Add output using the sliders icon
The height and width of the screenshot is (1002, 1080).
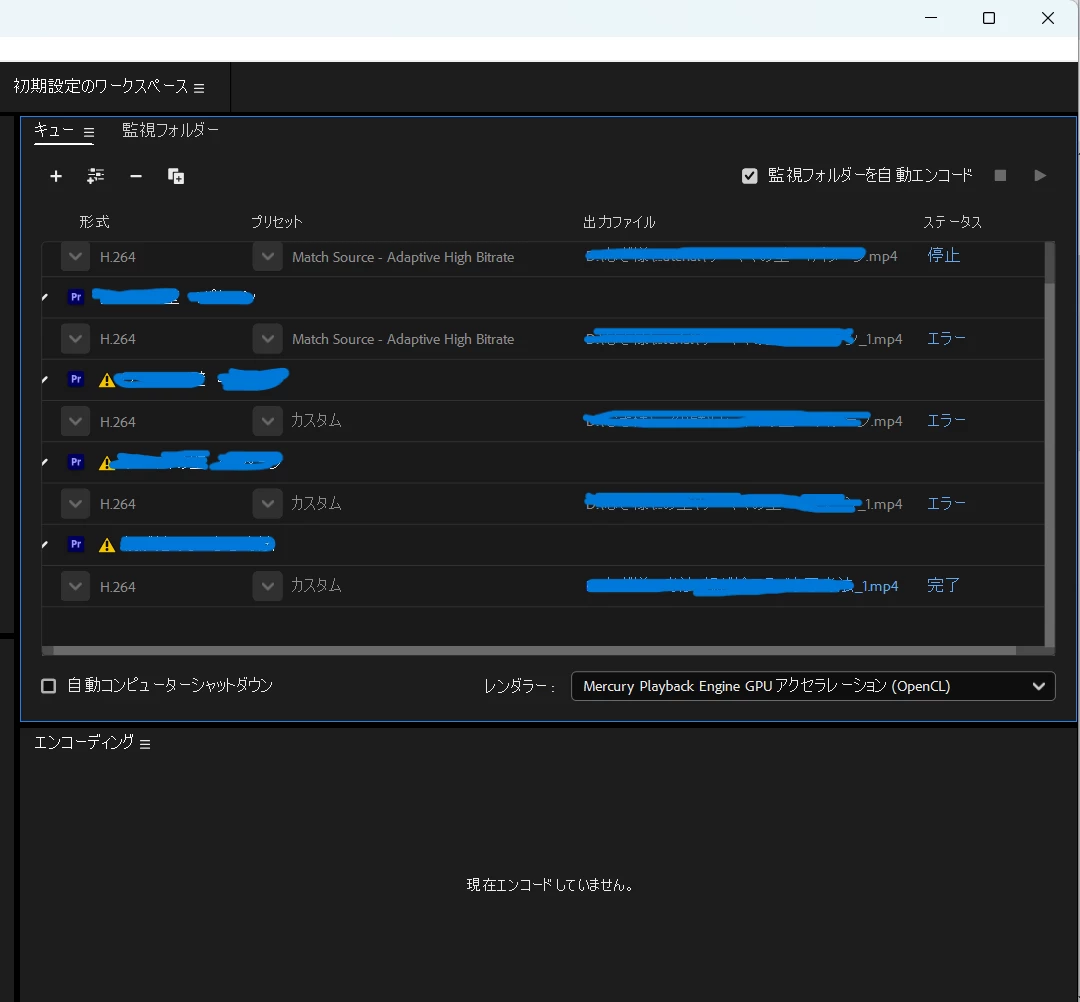coord(96,176)
